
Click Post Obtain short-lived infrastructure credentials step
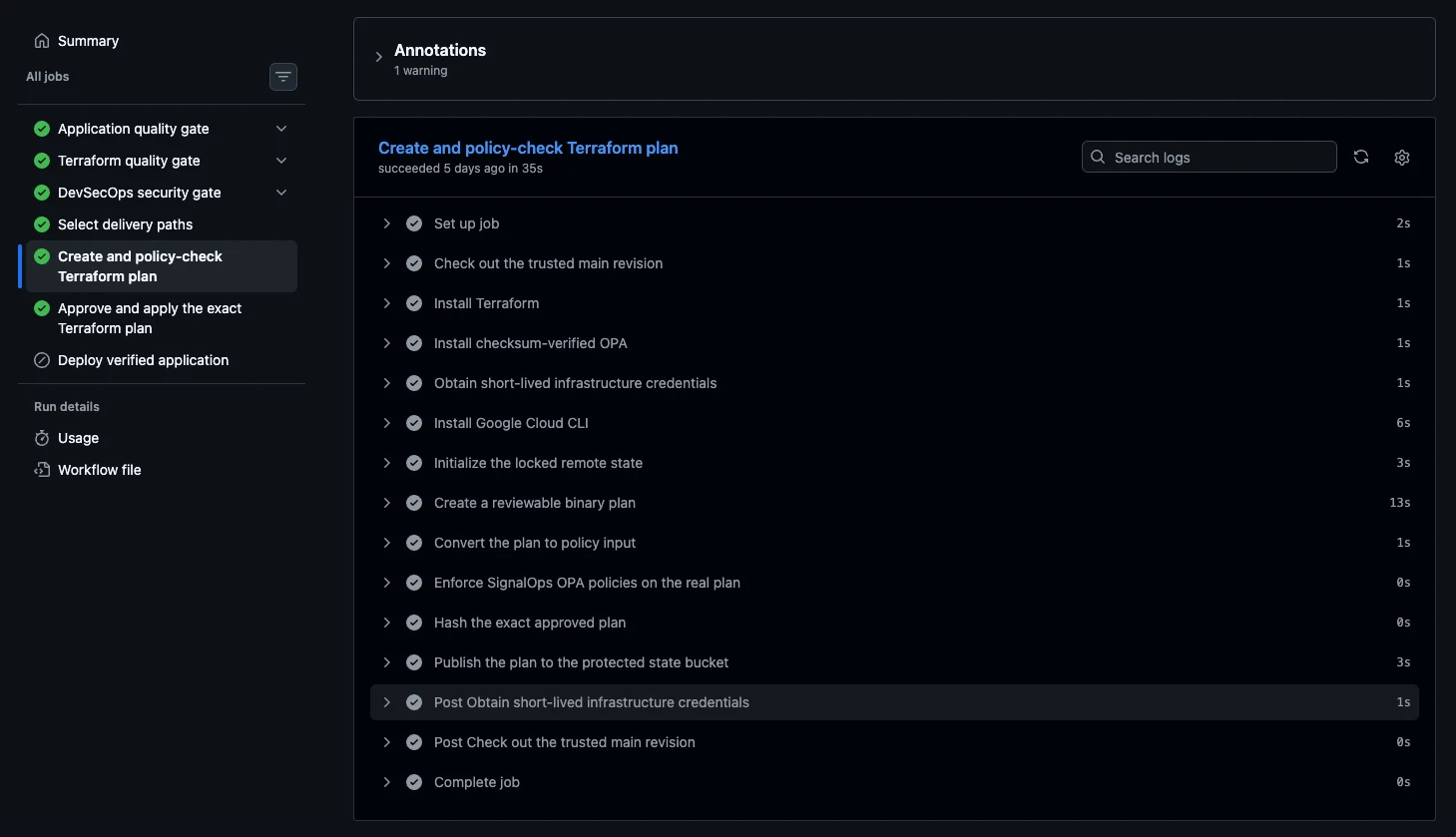[894, 702]
